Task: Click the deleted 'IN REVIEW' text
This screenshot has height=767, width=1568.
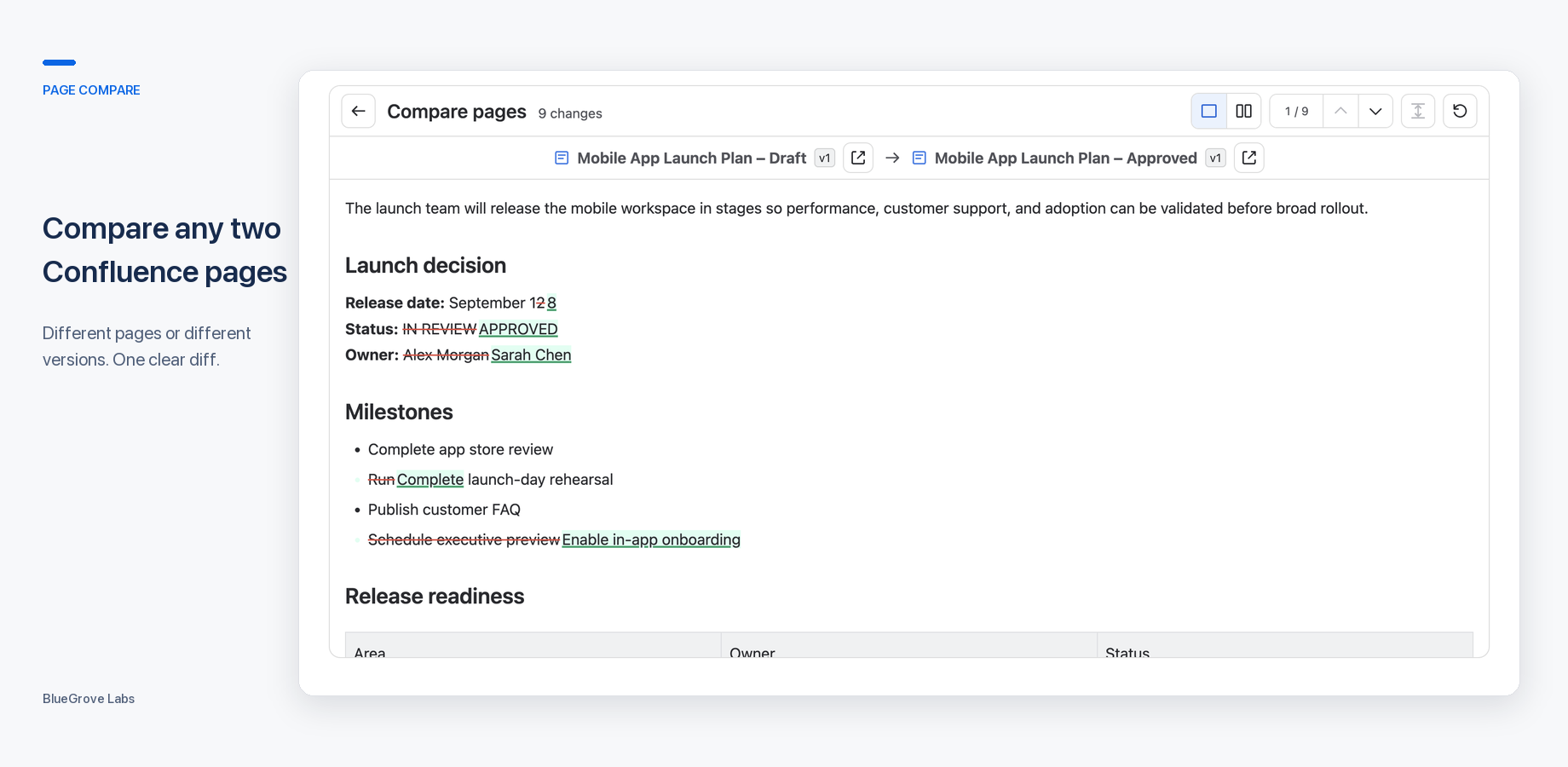Action: click(x=439, y=329)
